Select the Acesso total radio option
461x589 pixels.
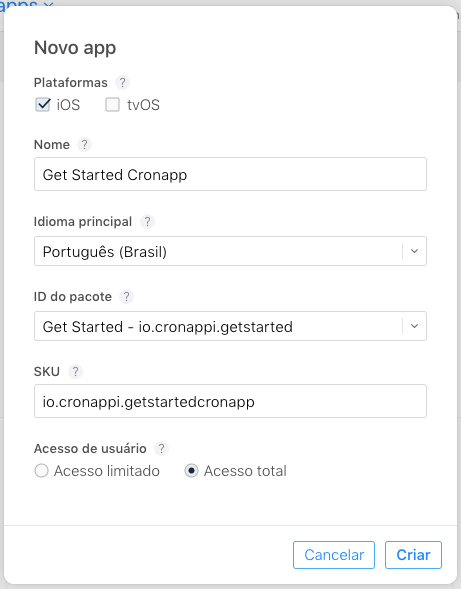coord(191,471)
